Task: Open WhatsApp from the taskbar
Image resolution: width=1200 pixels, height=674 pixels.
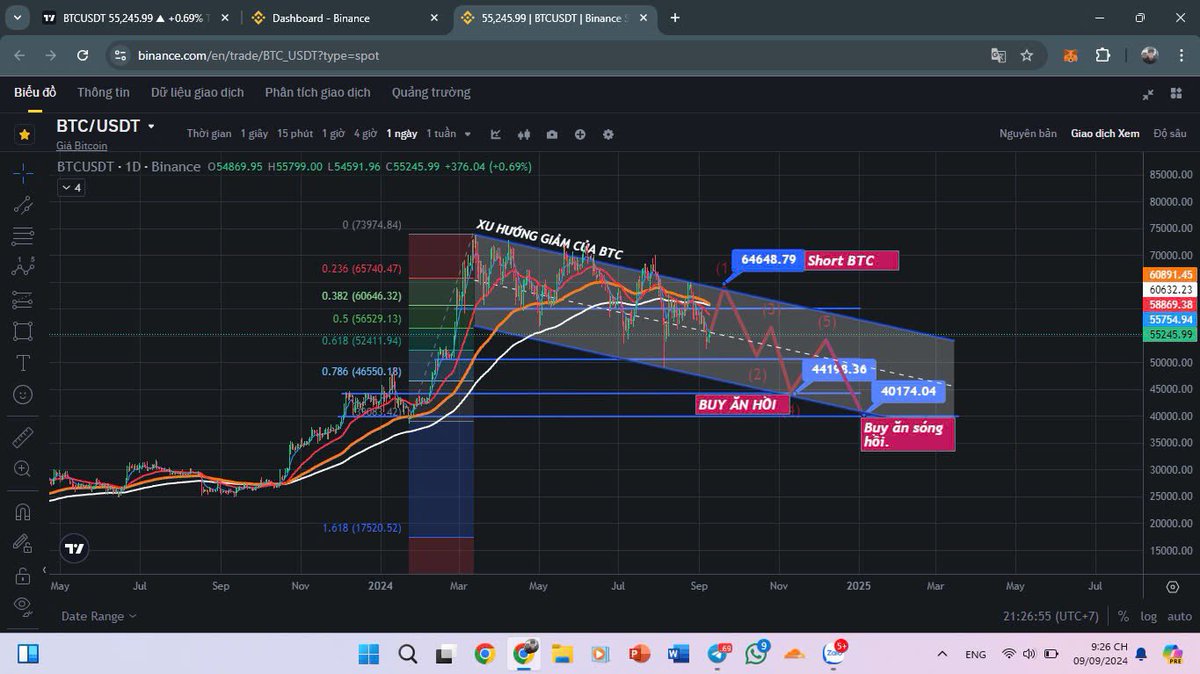Action: tap(757, 654)
